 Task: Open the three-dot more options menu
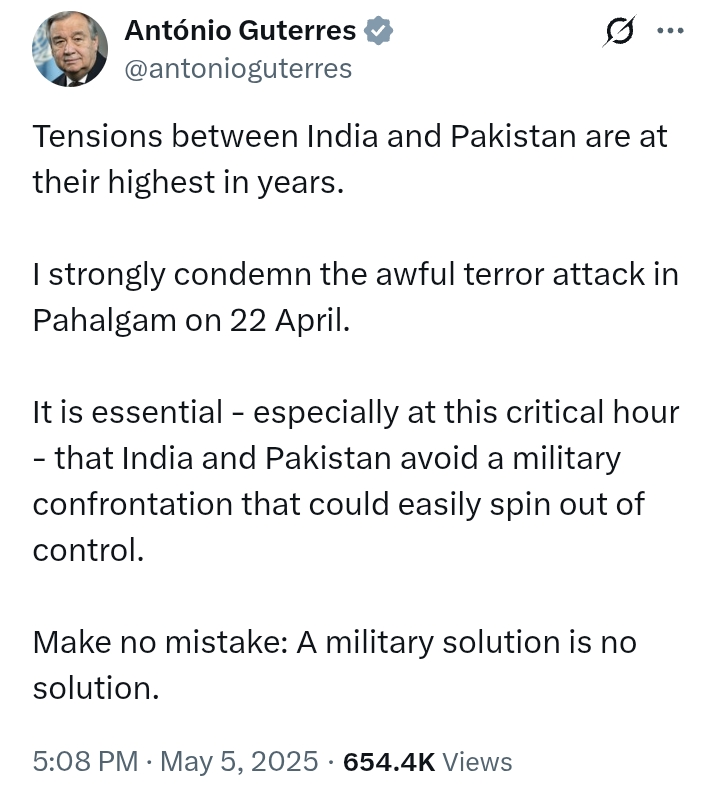coord(669,31)
